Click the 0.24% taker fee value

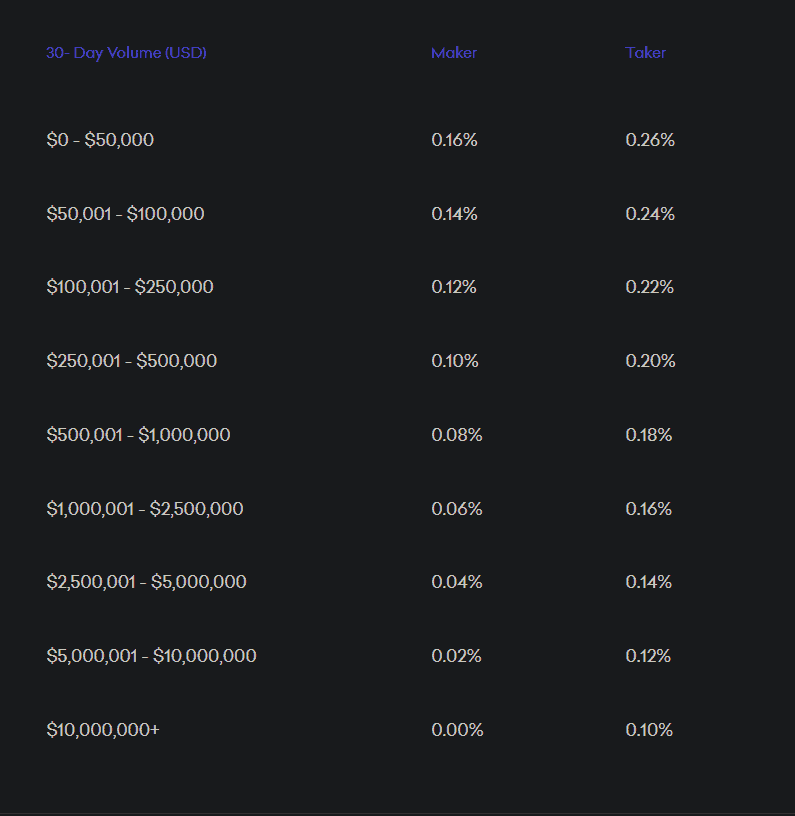[650, 213]
